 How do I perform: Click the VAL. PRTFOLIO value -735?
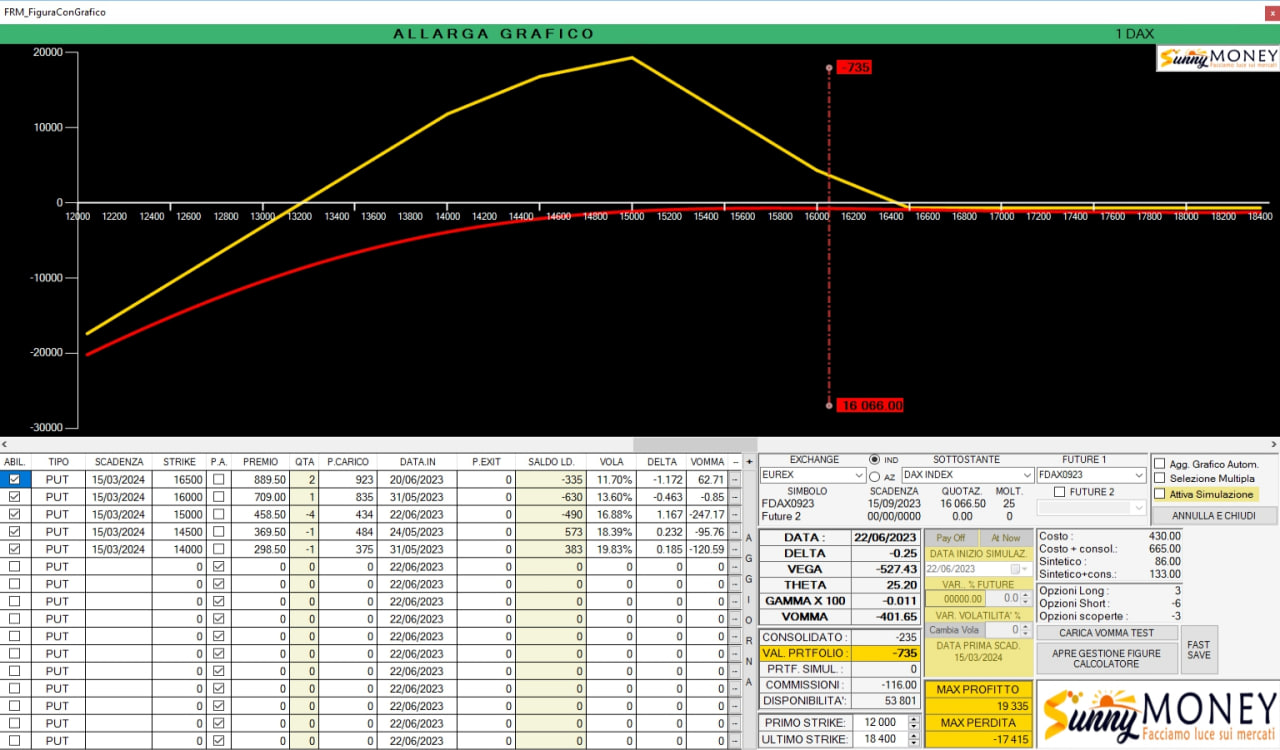[x=885, y=653]
